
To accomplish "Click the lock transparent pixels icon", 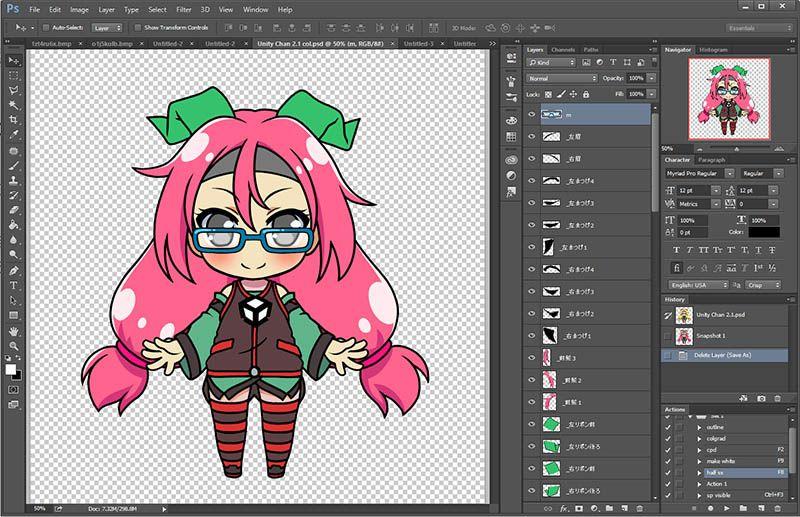I will pos(548,94).
